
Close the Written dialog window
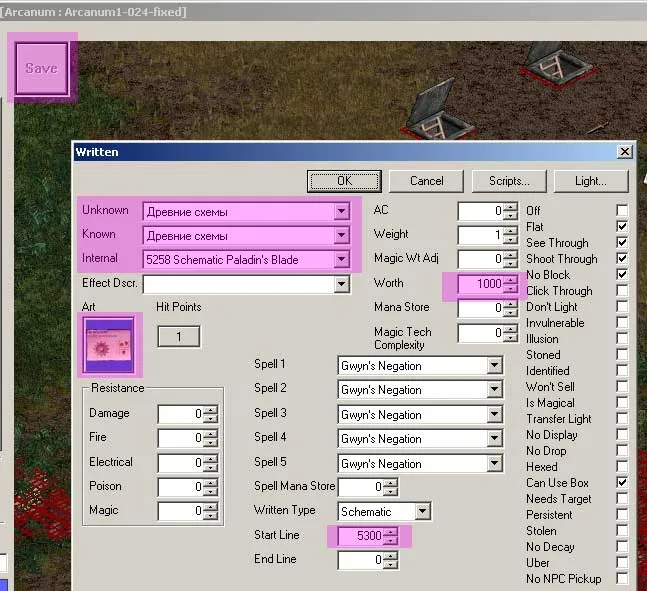(624, 152)
